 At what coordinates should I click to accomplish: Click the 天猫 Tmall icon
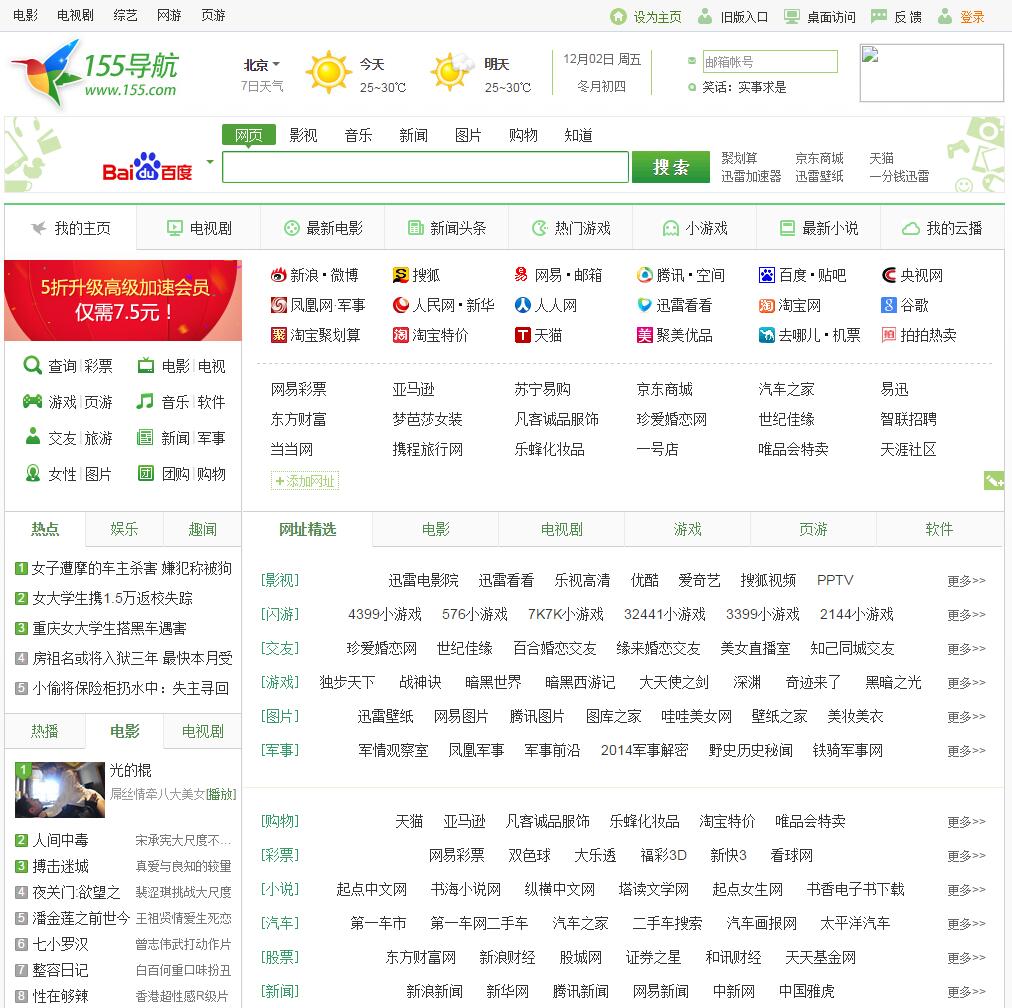tap(522, 335)
